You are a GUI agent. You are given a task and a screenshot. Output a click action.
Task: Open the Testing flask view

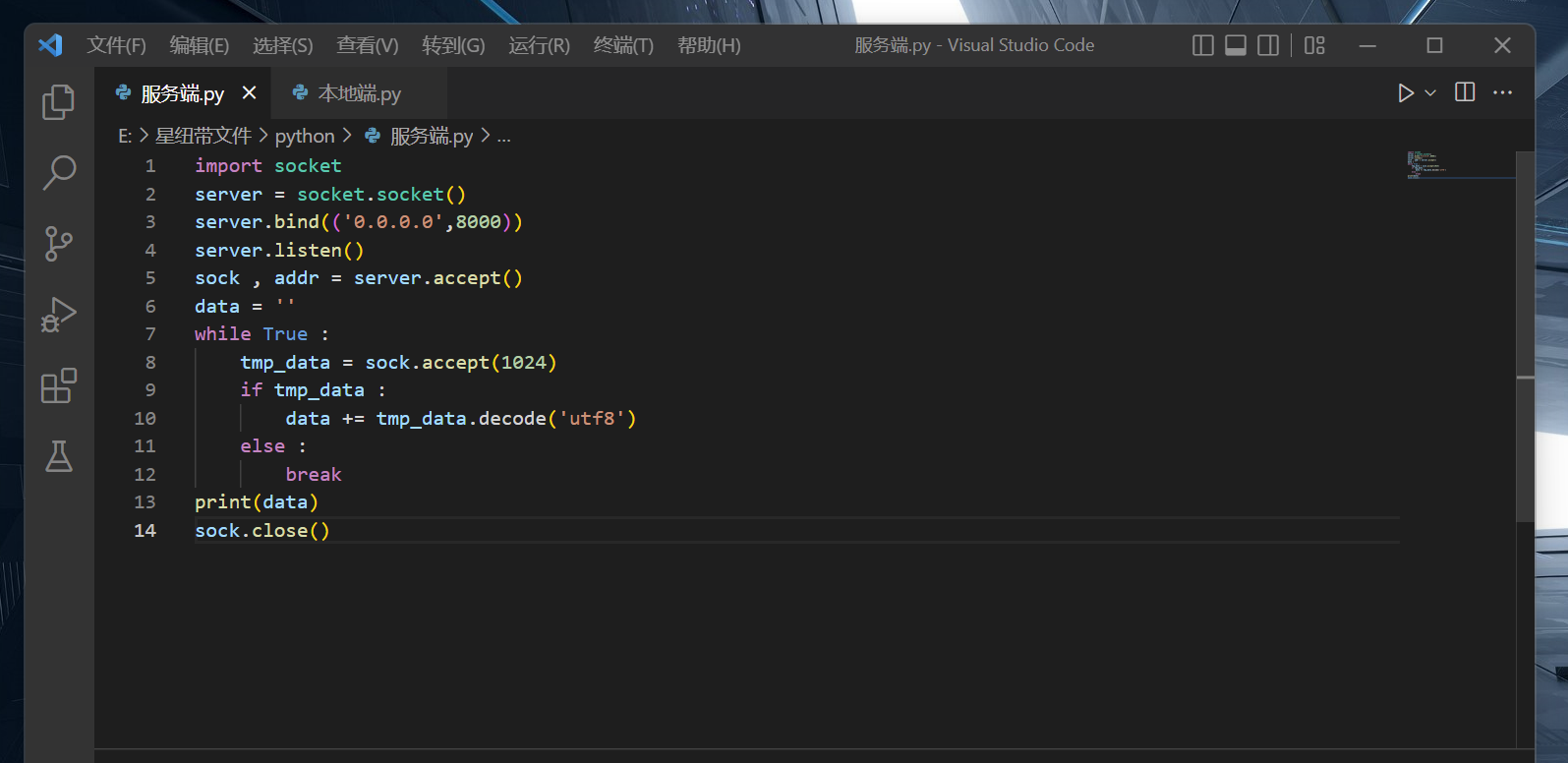pyautogui.click(x=59, y=456)
